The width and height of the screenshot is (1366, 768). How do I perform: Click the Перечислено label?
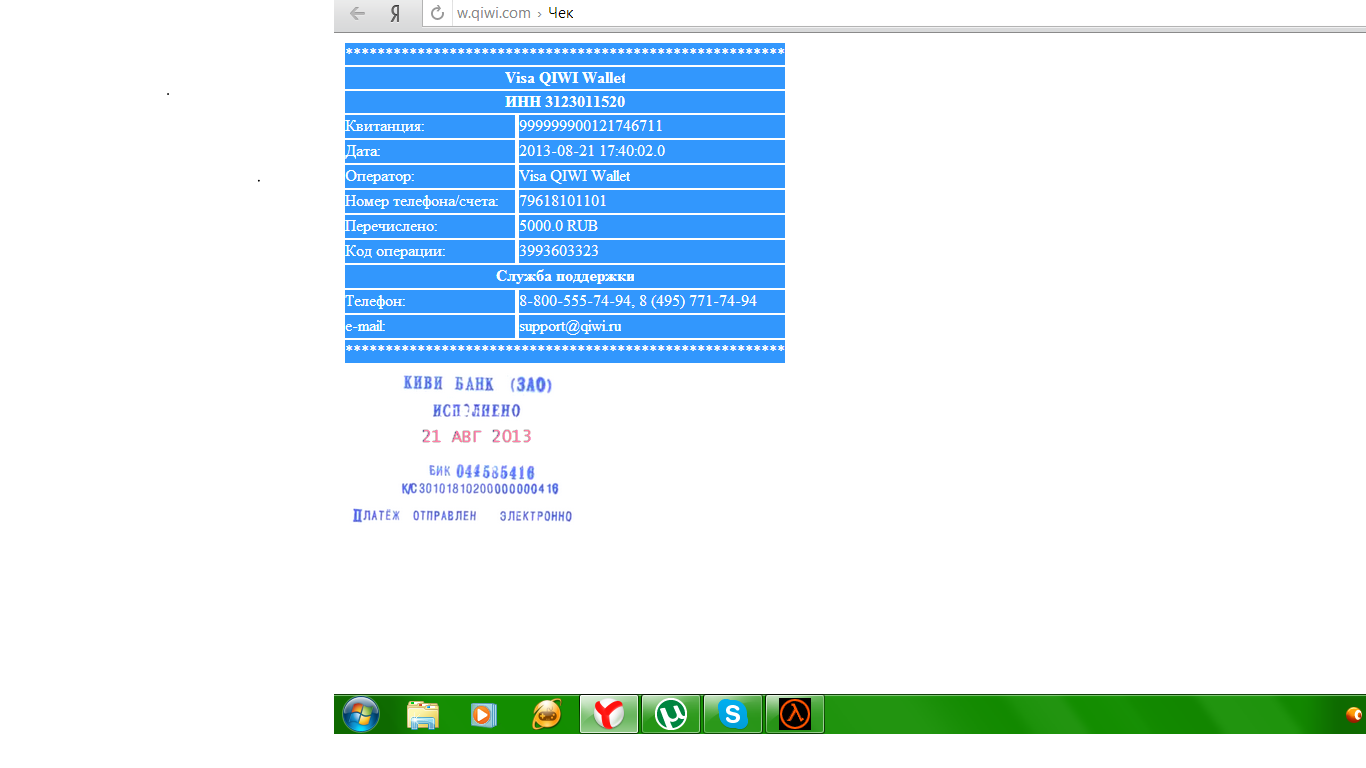point(391,226)
